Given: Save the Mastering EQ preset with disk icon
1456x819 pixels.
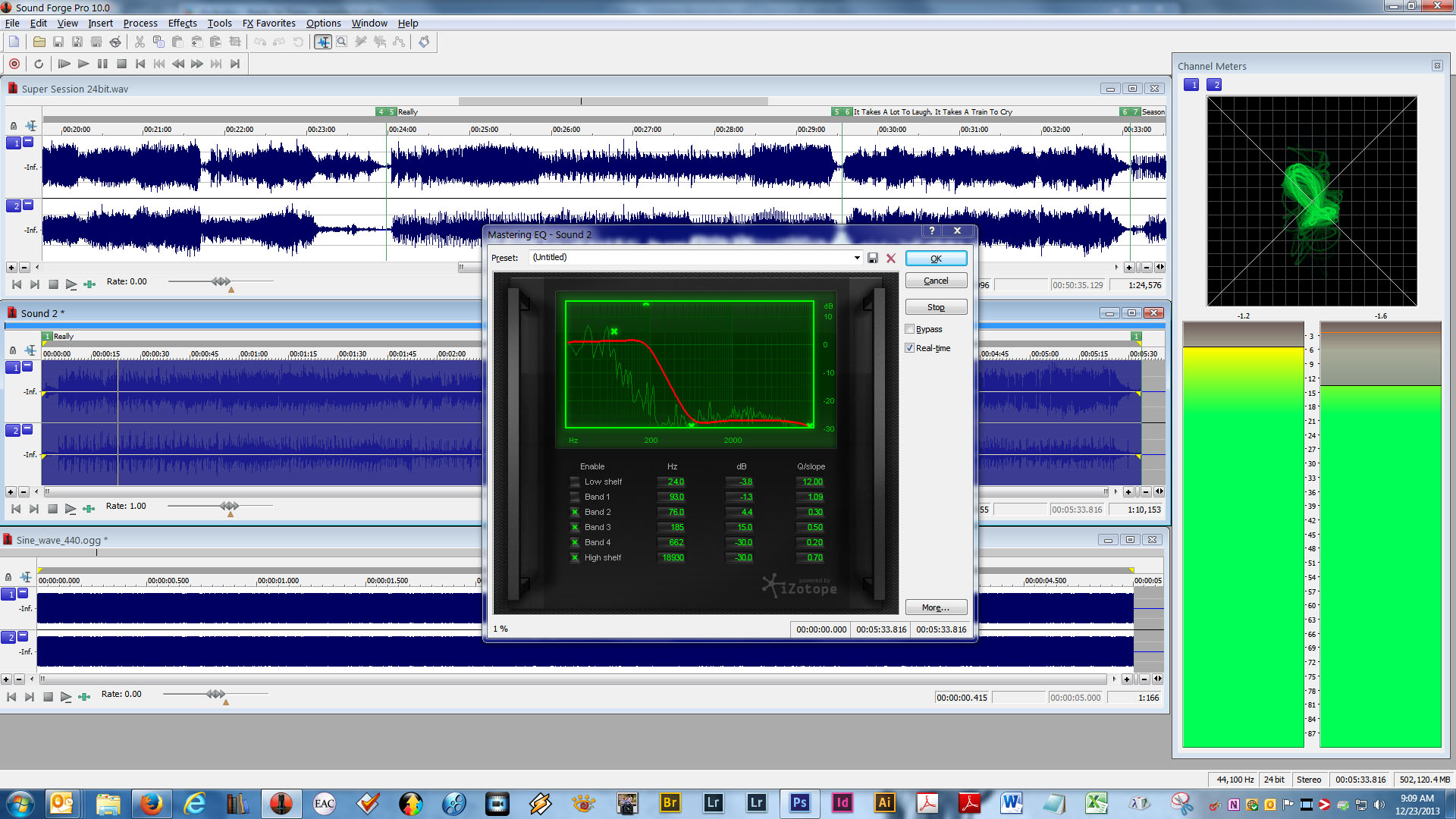Looking at the screenshot, I should (873, 258).
